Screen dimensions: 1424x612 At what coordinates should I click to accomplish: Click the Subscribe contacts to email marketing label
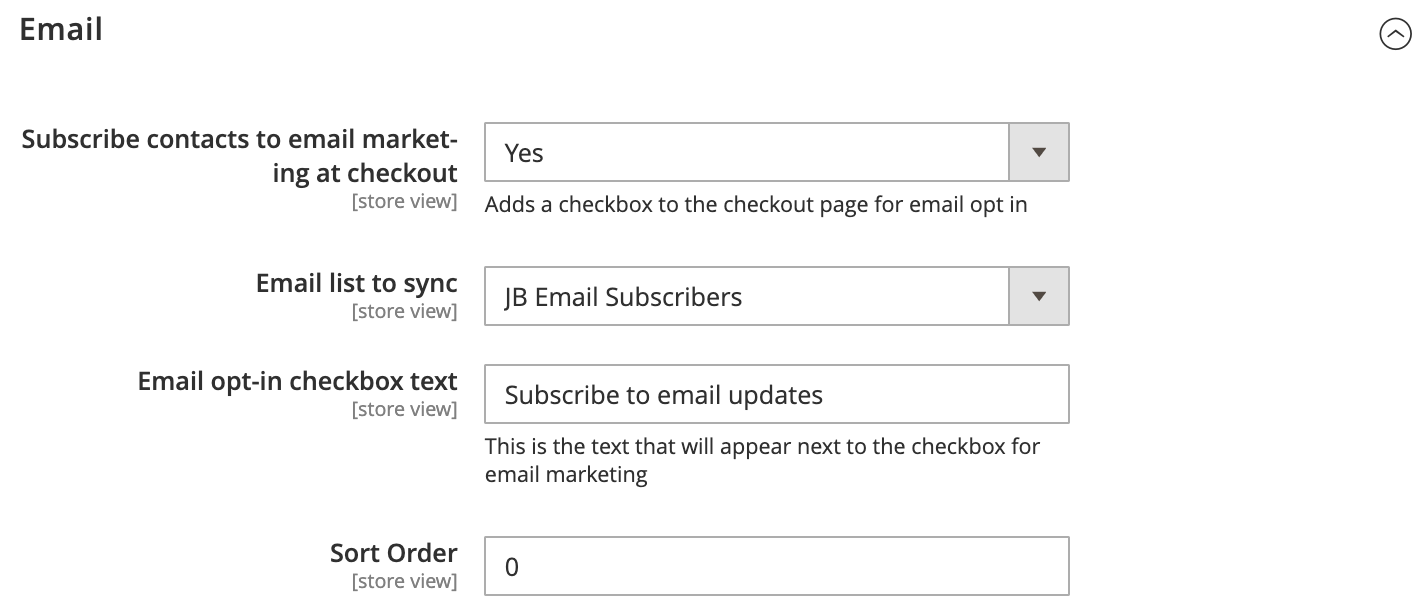coord(240,155)
